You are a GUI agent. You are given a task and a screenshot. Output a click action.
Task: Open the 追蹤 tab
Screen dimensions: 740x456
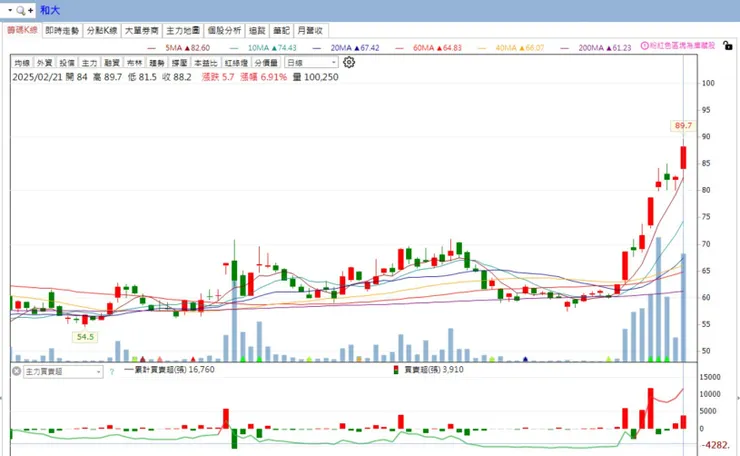point(257,31)
